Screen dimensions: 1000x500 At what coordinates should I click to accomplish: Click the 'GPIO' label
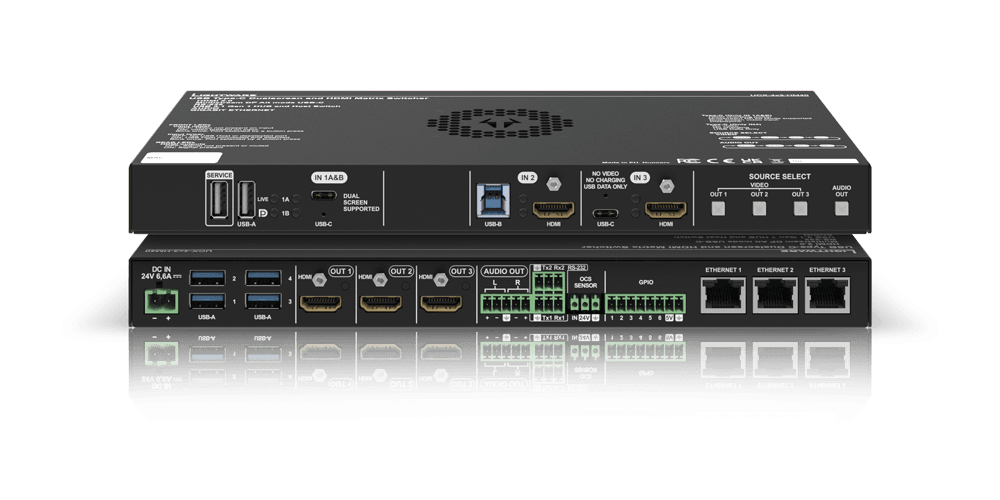(x=646, y=282)
